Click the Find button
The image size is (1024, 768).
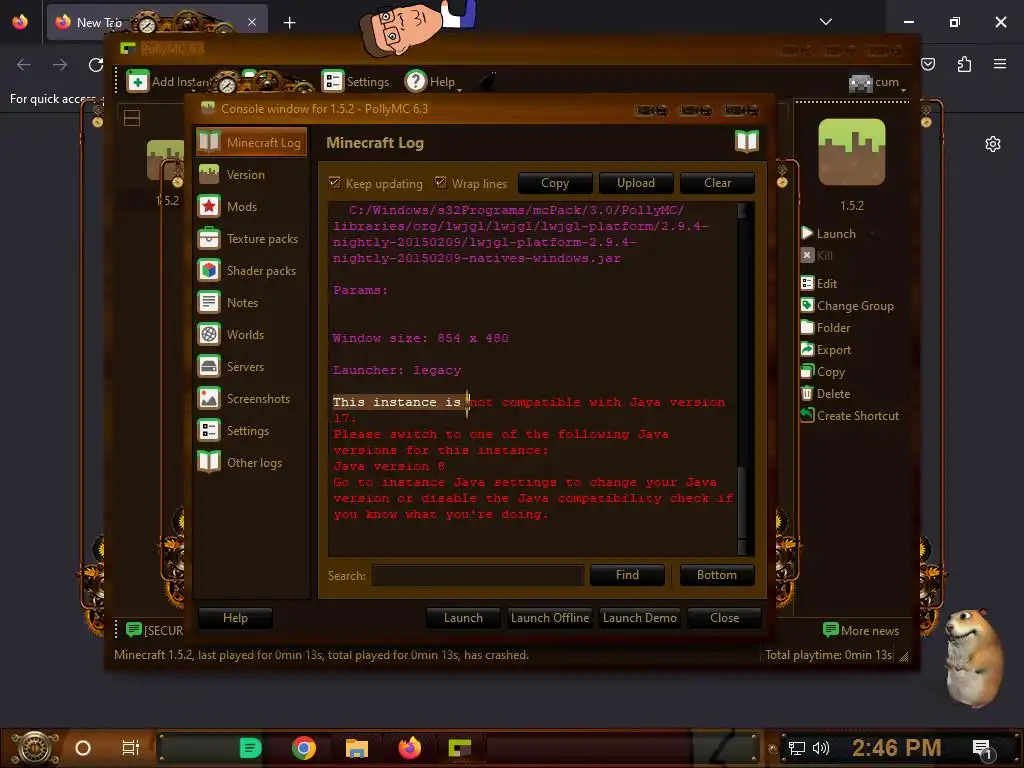627,575
